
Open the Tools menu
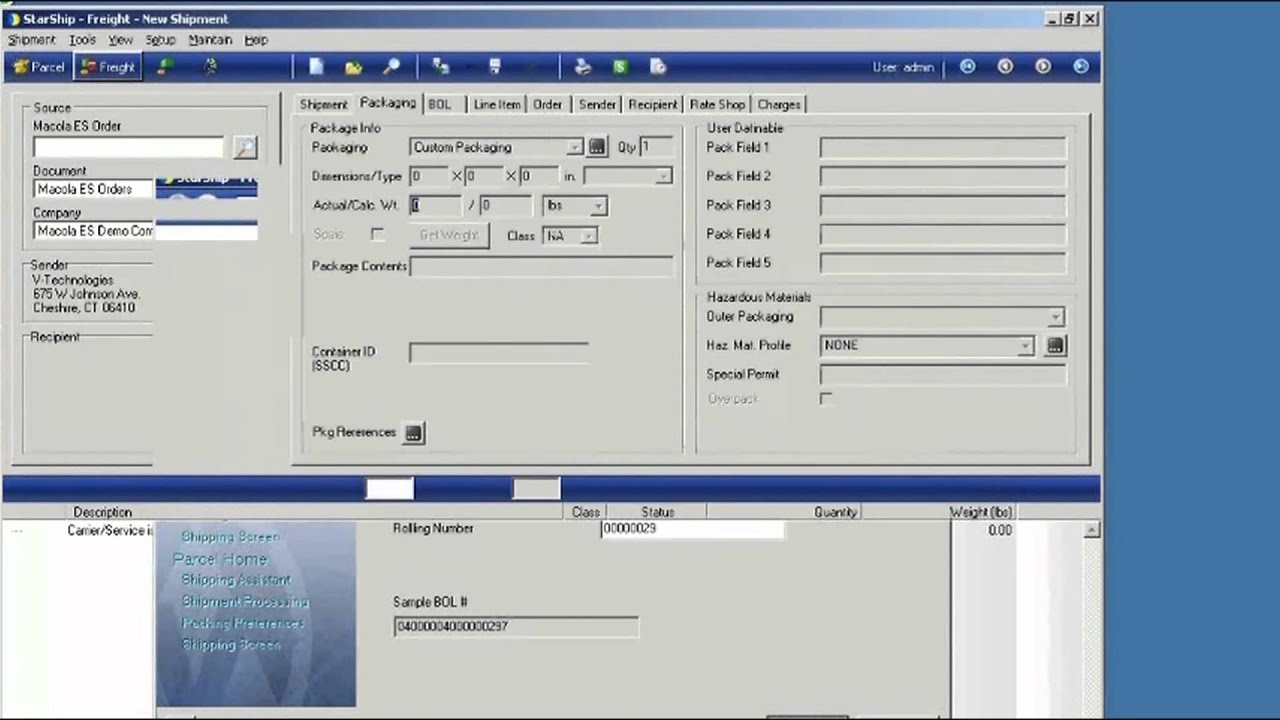[x=82, y=40]
